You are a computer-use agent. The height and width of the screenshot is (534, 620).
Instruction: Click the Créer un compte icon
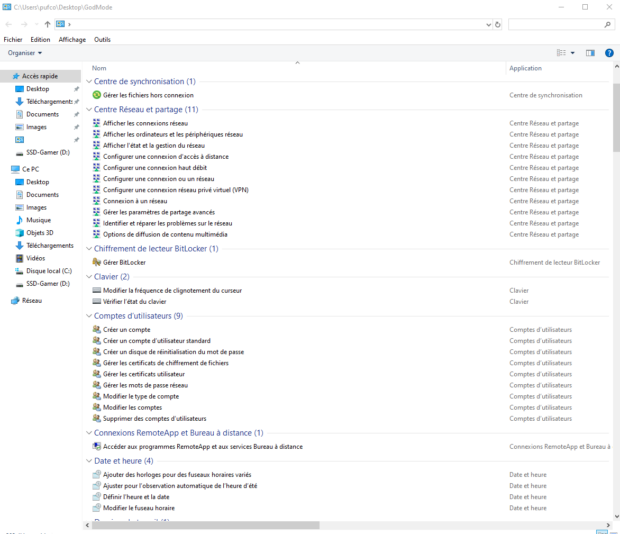[97, 329]
